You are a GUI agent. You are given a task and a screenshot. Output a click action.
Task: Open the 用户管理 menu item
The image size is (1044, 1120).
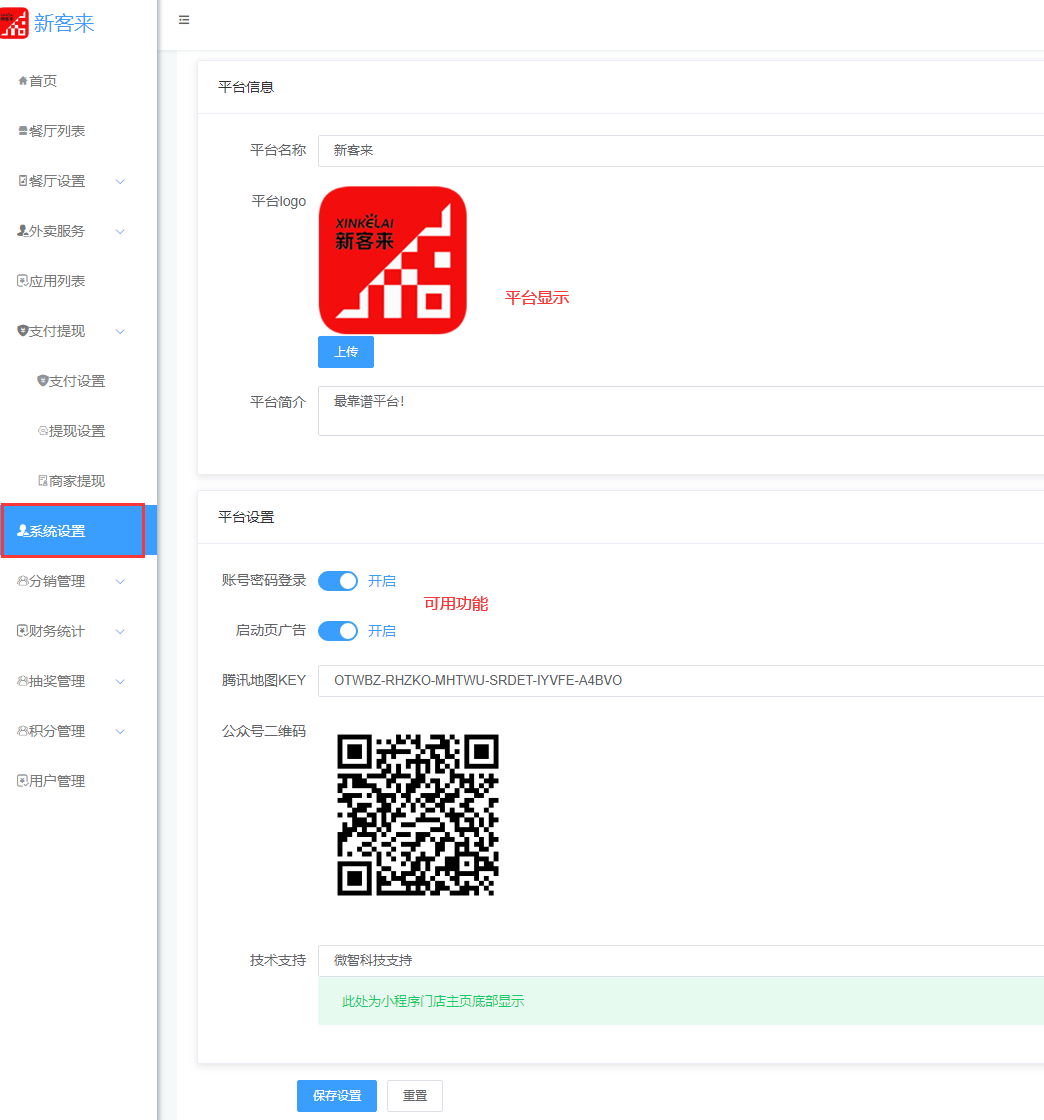coord(79,781)
